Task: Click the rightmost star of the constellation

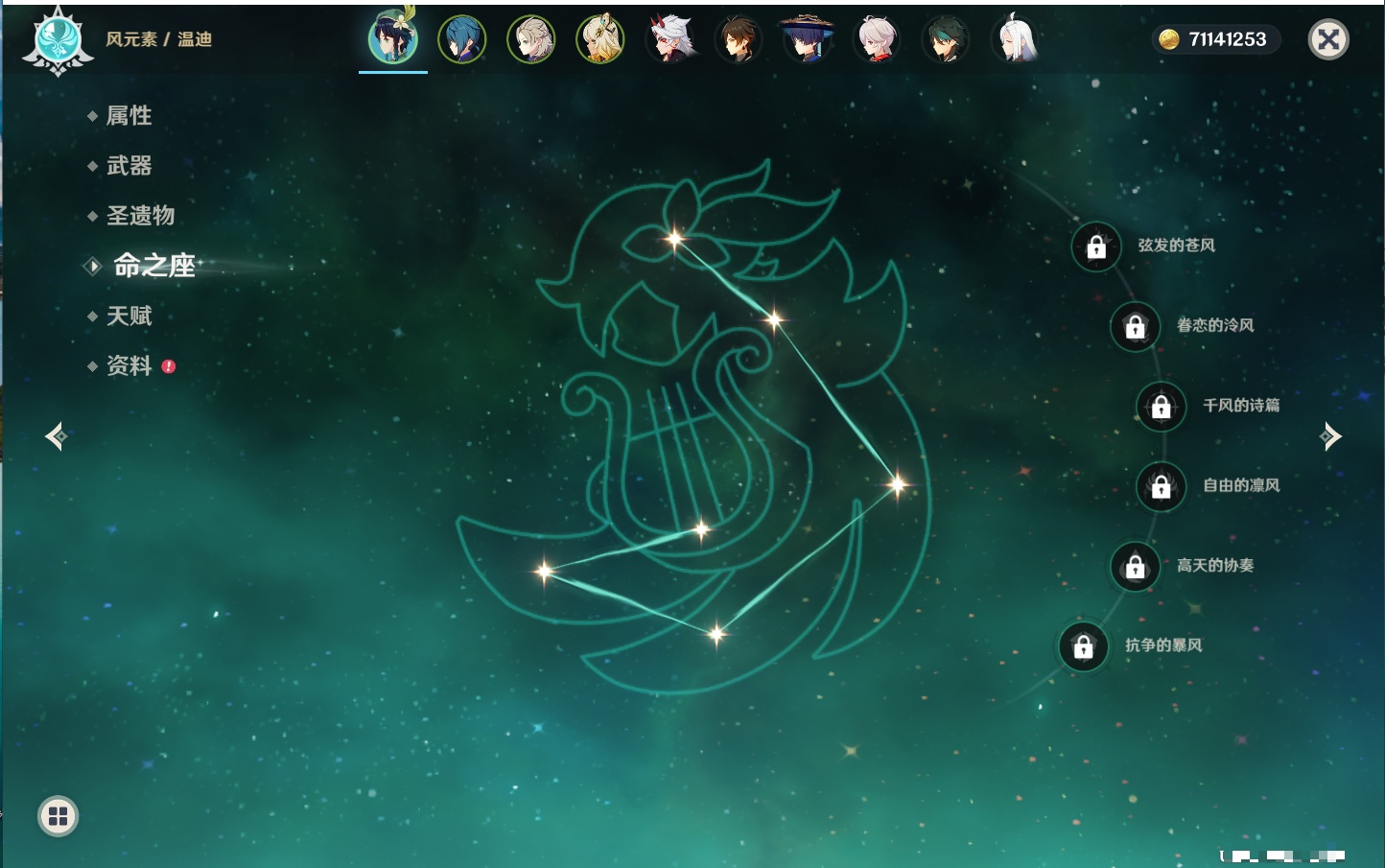Action: coord(898,484)
